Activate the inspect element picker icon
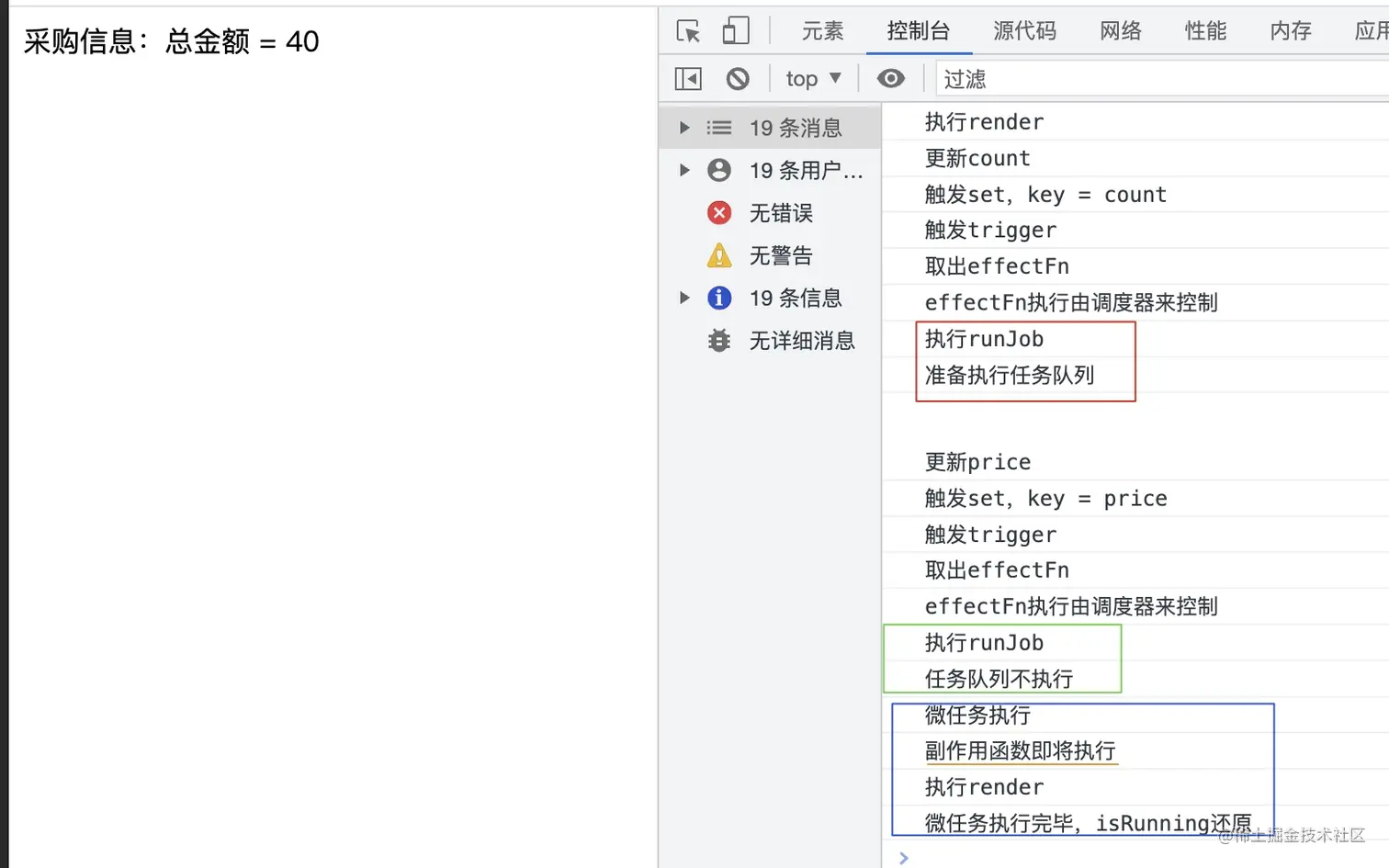This screenshot has height=868, width=1389. click(x=688, y=31)
